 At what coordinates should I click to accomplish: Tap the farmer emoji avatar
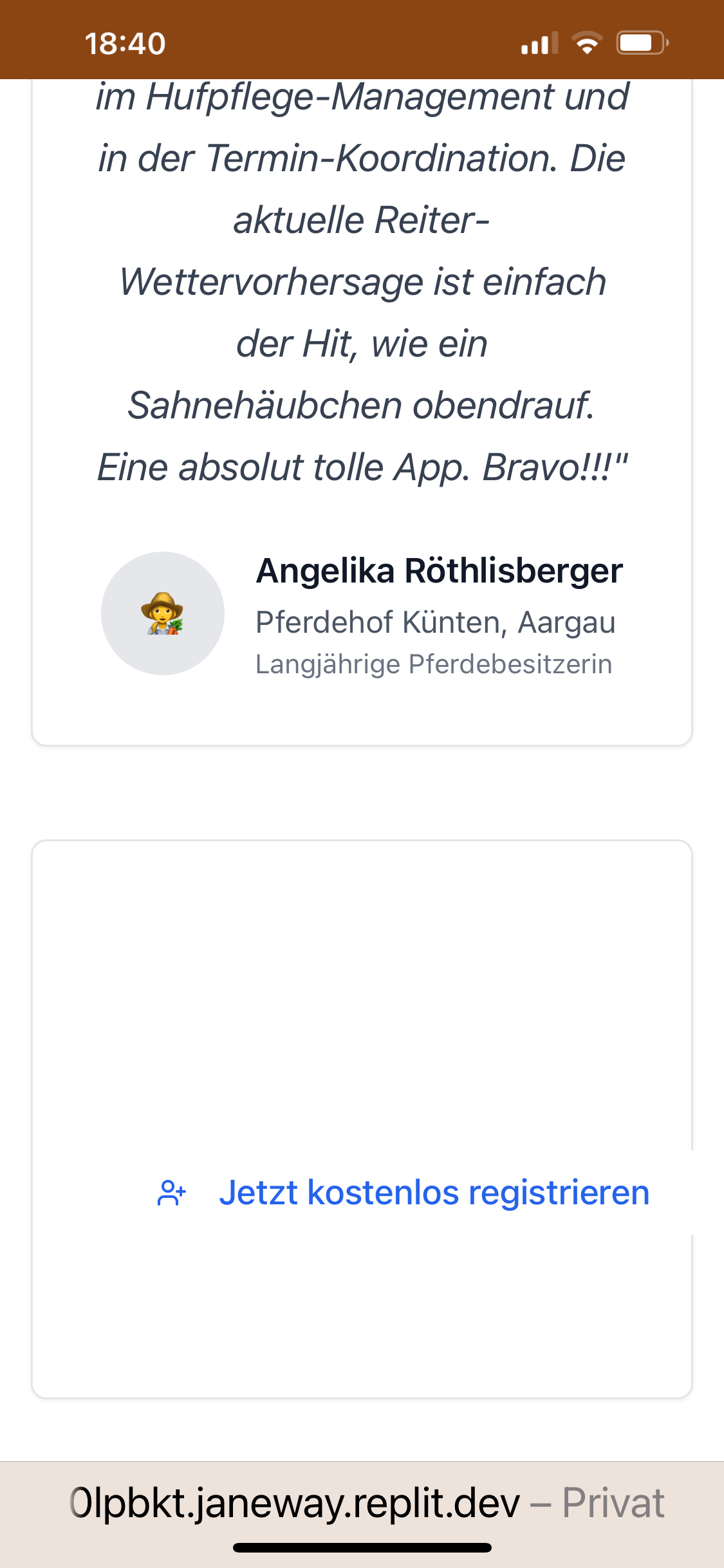pos(163,613)
